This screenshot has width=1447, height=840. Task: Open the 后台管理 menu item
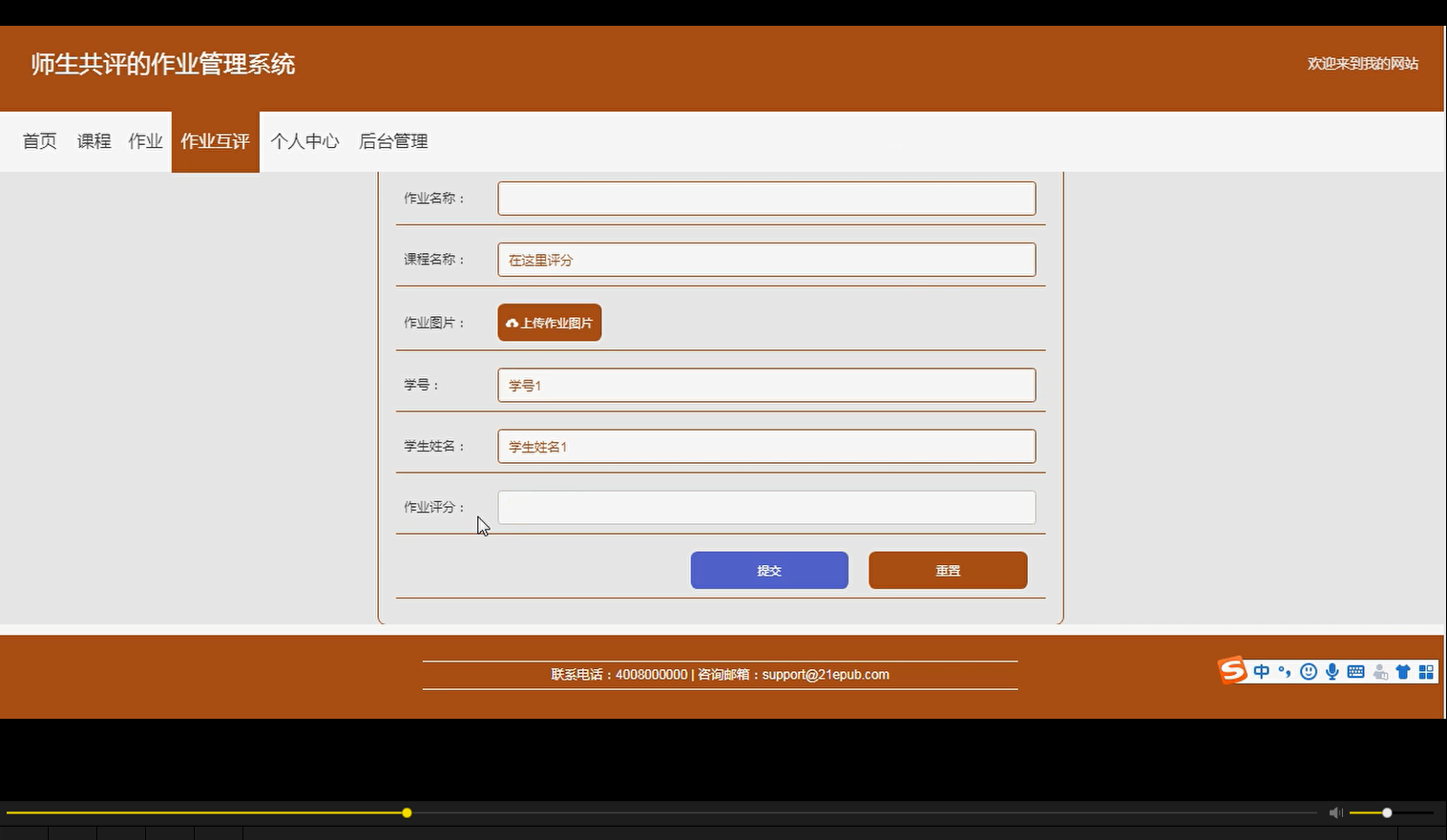pyautogui.click(x=392, y=140)
